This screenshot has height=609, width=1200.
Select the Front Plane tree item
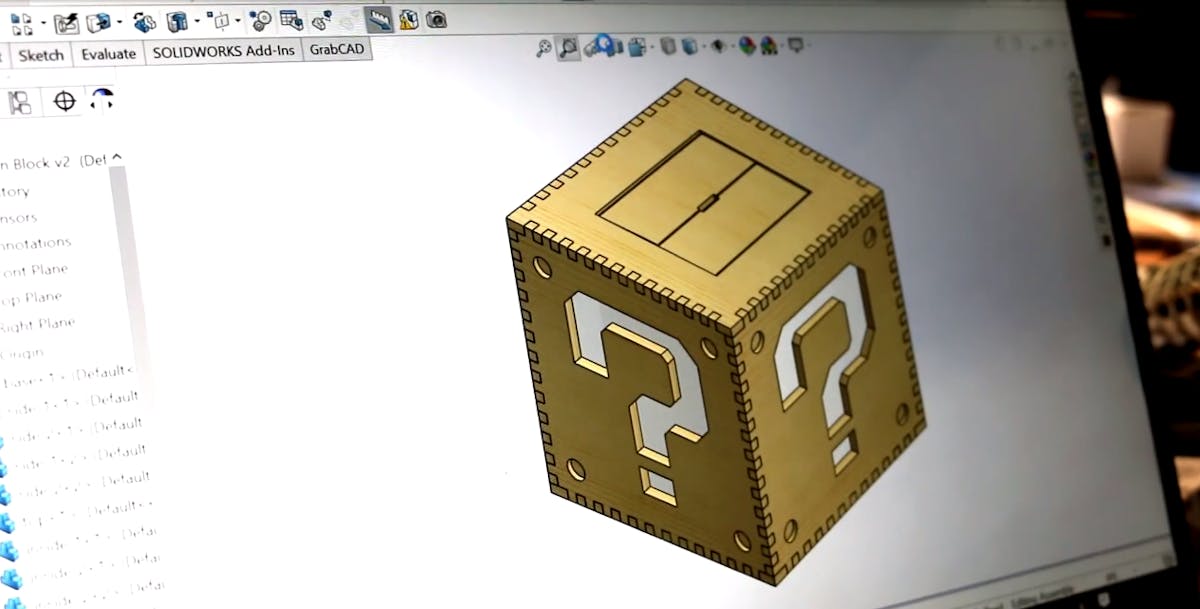click(35, 270)
